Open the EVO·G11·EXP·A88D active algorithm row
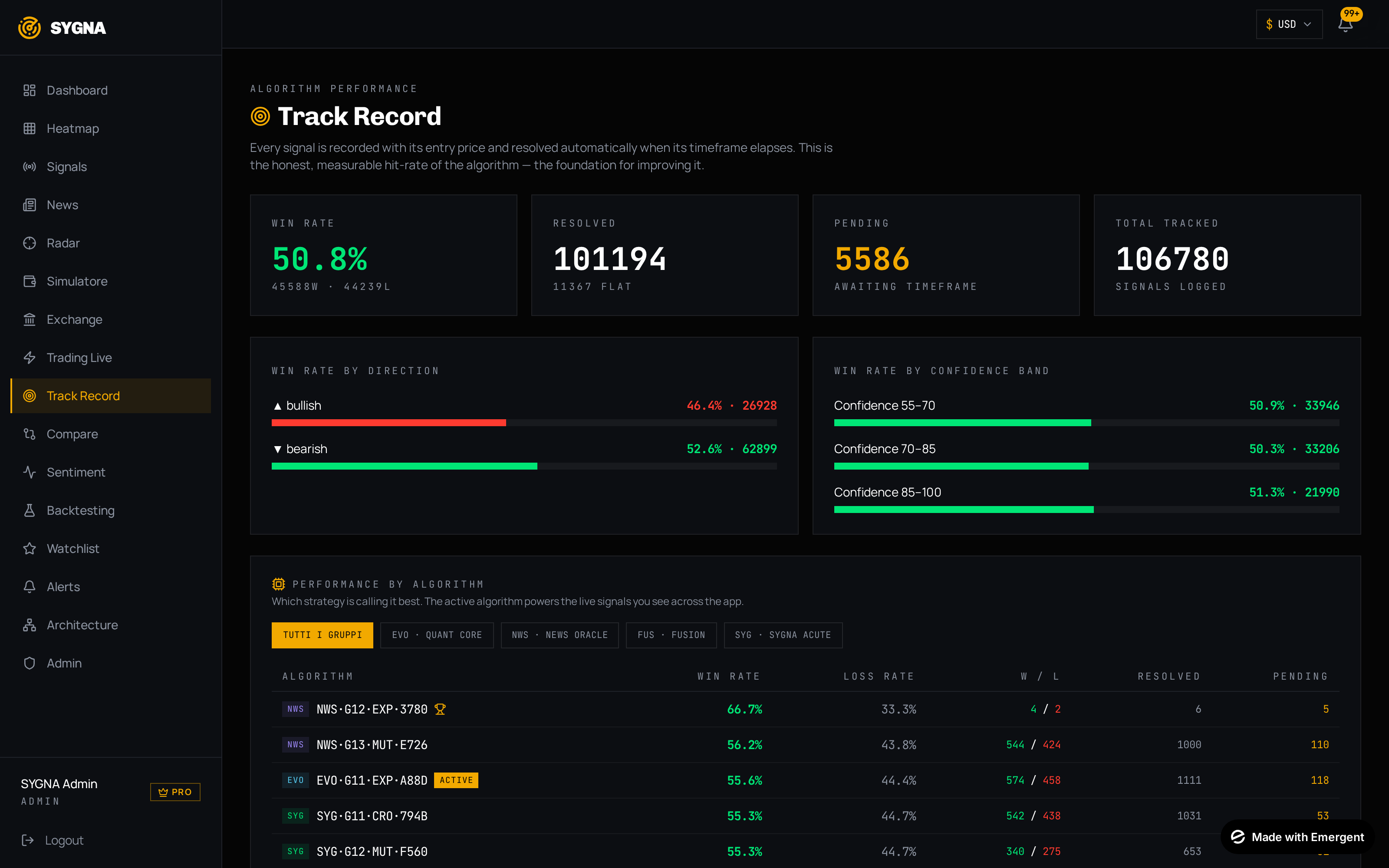1389x868 pixels. tap(805, 780)
